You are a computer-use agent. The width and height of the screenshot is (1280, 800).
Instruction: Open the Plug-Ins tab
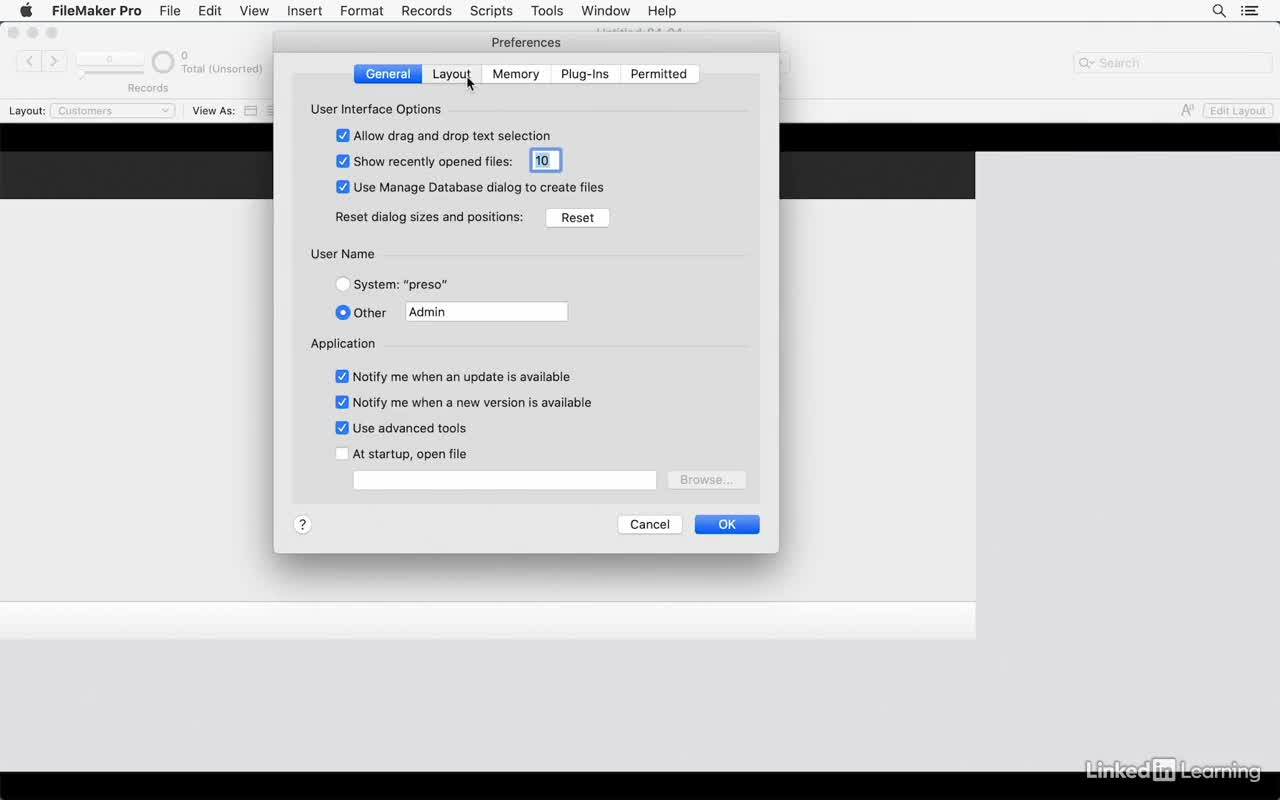tap(585, 74)
